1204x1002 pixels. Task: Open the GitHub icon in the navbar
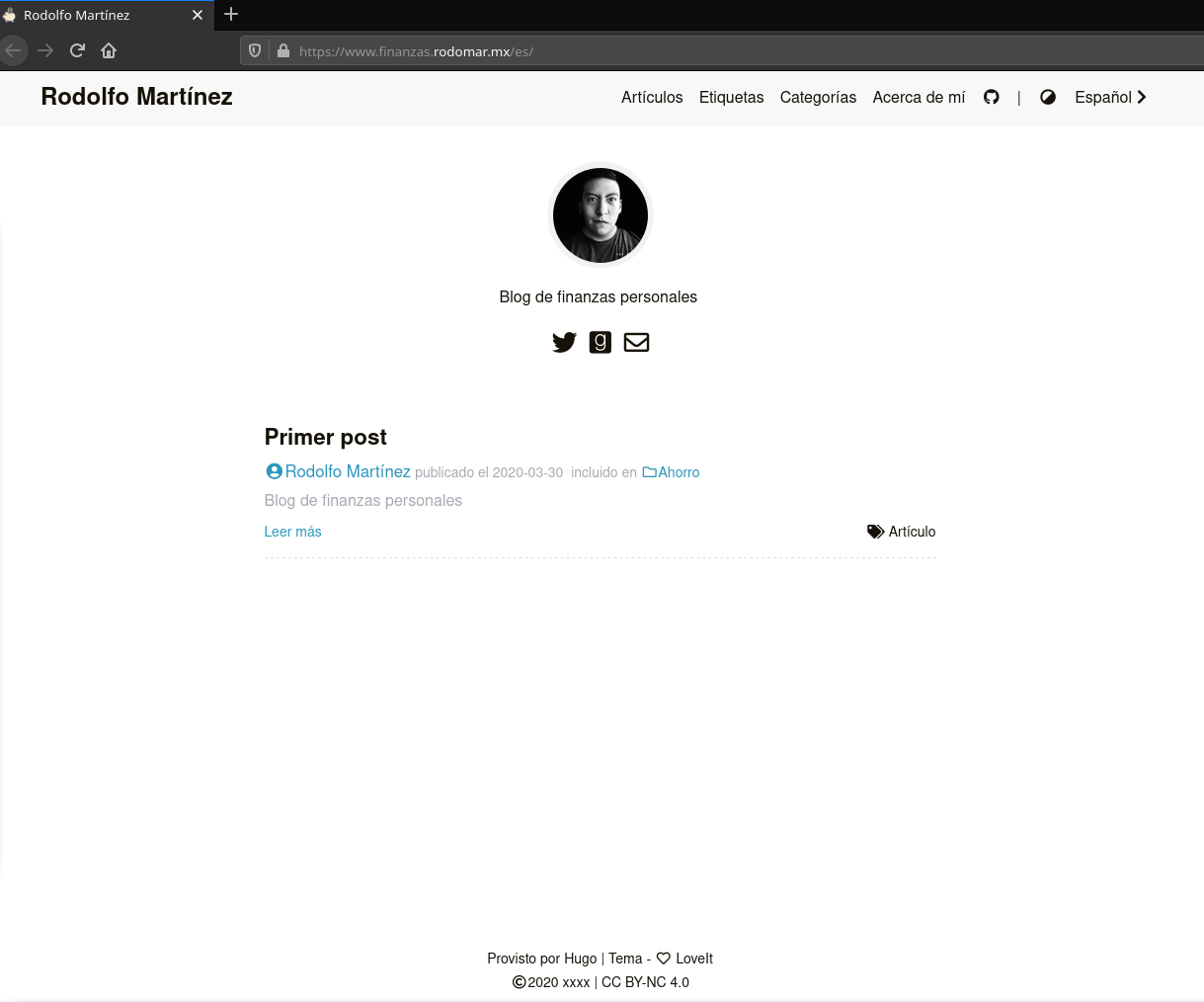point(992,97)
